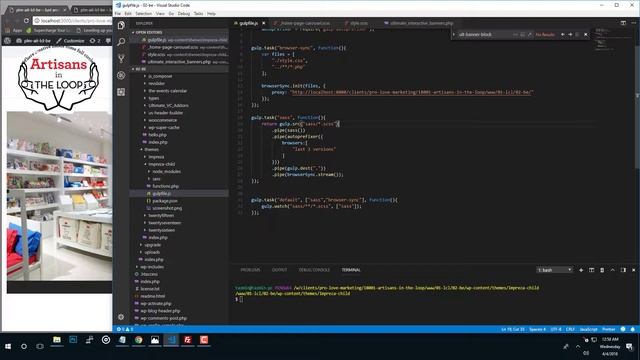This screenshot has height=360, width=640.
Task: Click the errors and warnings status item
Action: [125, 329]
